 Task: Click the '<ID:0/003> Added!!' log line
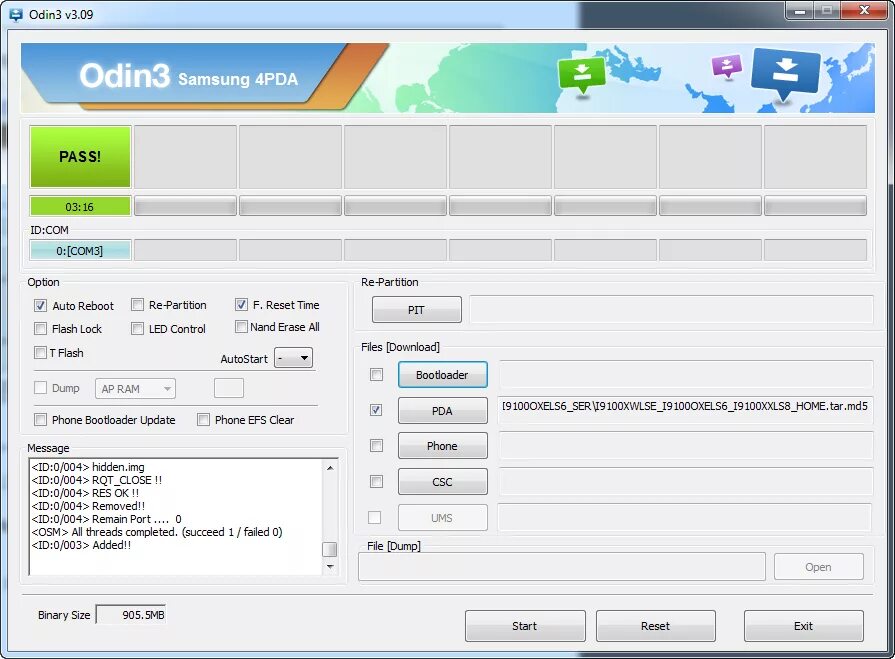(x=81, y=545)
